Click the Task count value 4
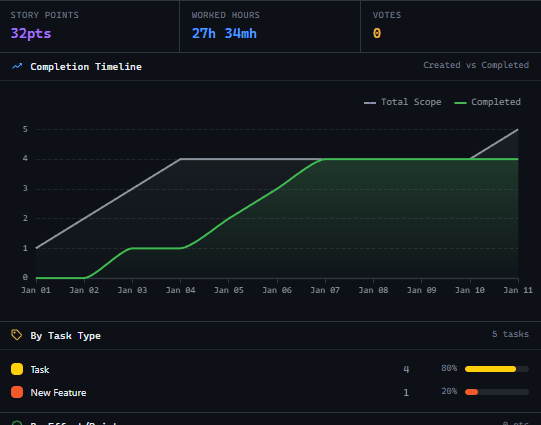Image resolution: width=541 pixels, height=425 pixels. 406,369
